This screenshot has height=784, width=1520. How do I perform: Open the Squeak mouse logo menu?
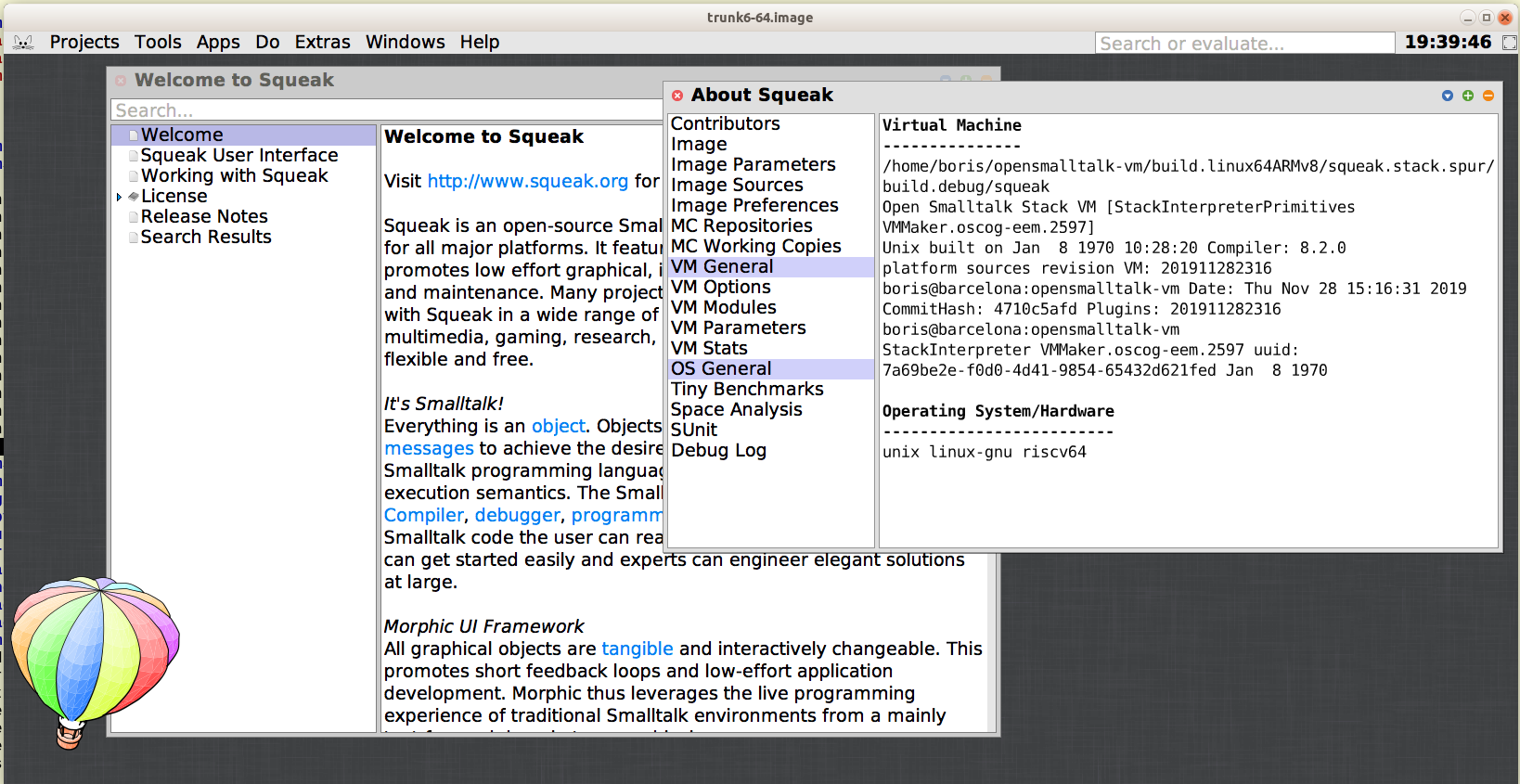click(x=24, y=42)
